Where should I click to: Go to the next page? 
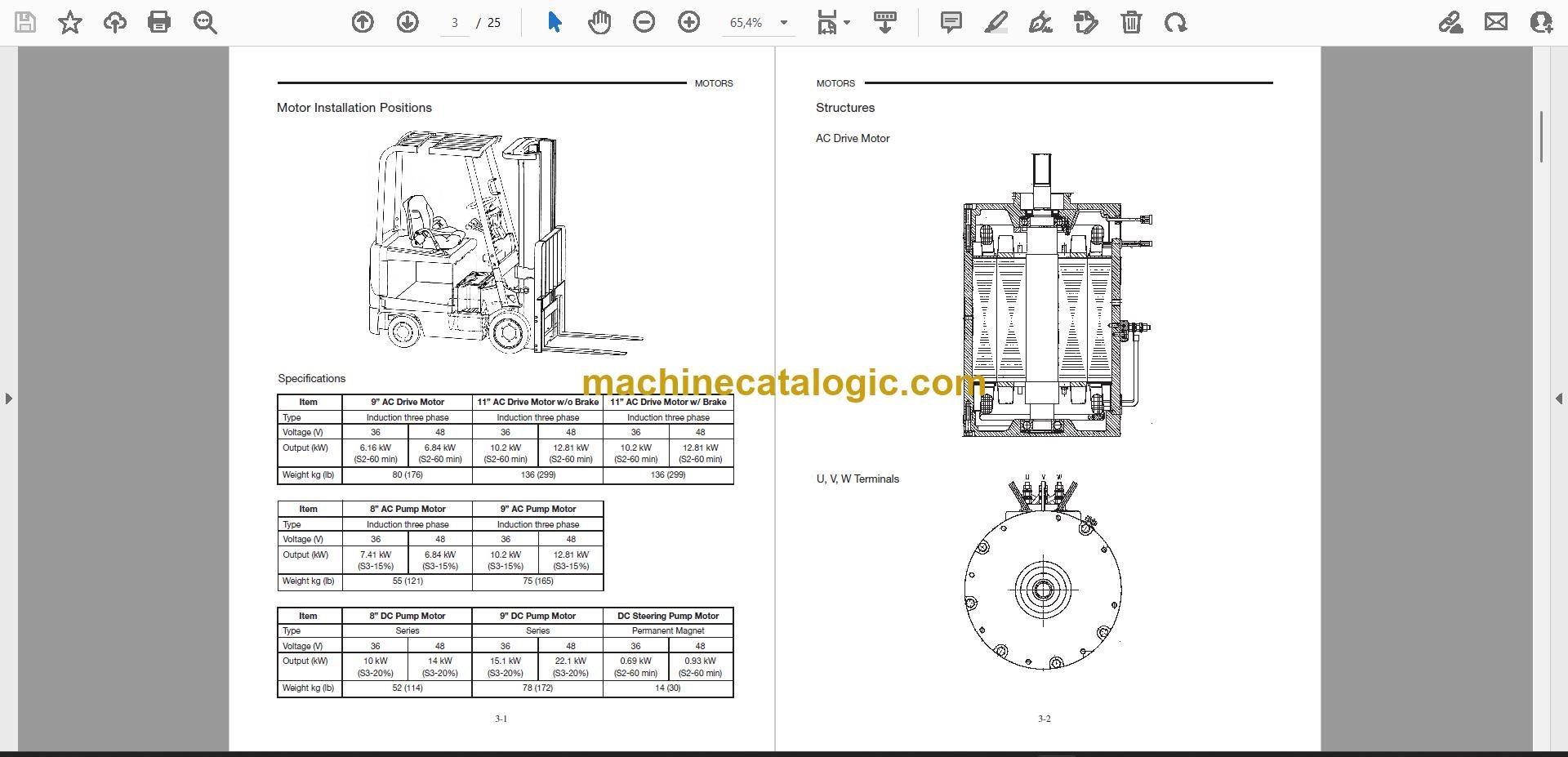click(x=408, y=22)
